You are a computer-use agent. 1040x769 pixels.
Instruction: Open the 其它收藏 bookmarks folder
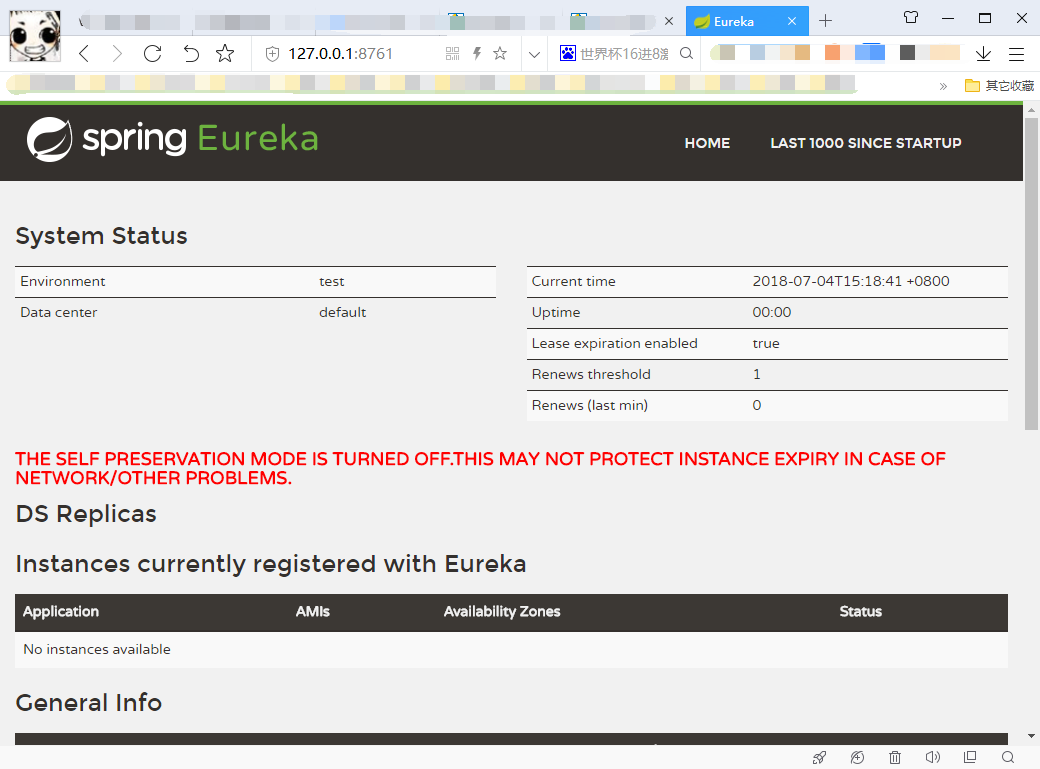click(1000, 86)
